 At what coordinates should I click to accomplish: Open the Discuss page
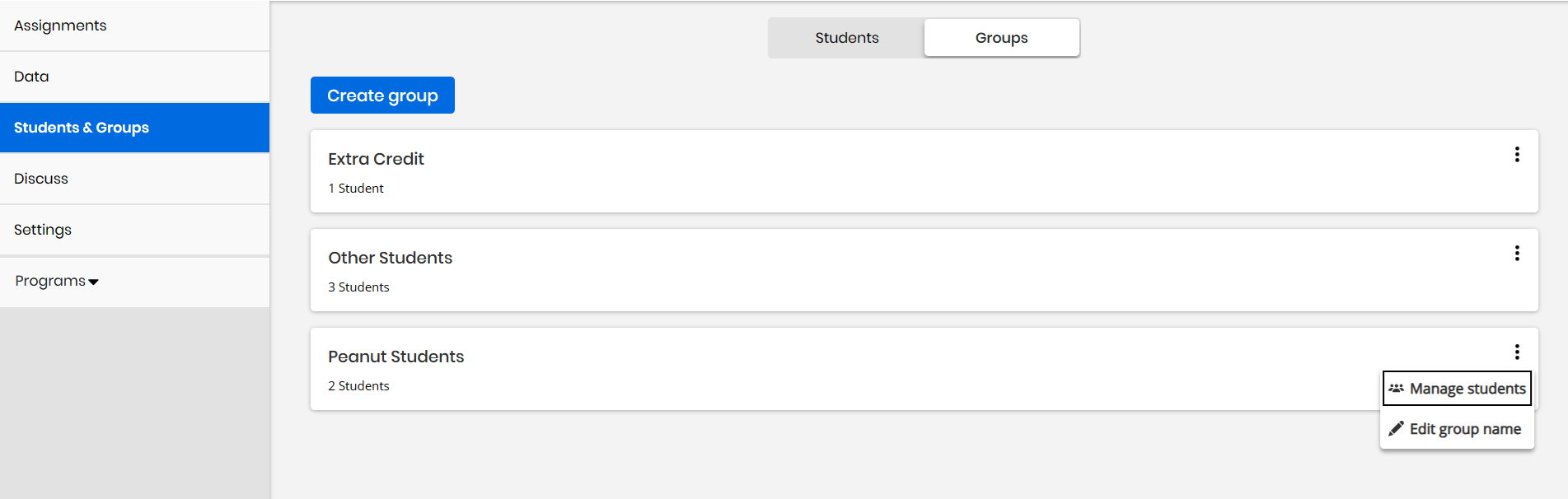(x=134, y=179)
